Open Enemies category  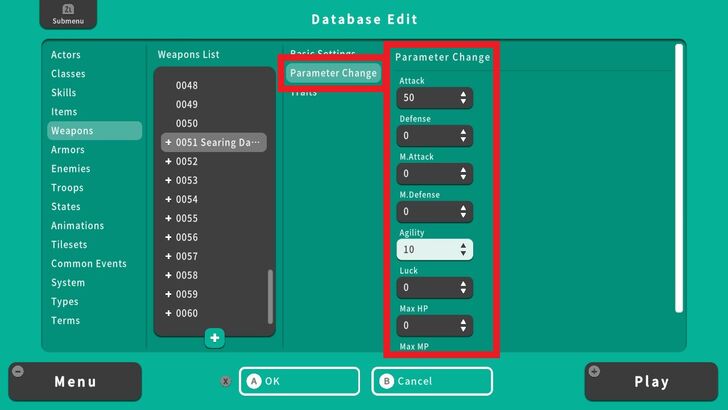tap(71, 169)
